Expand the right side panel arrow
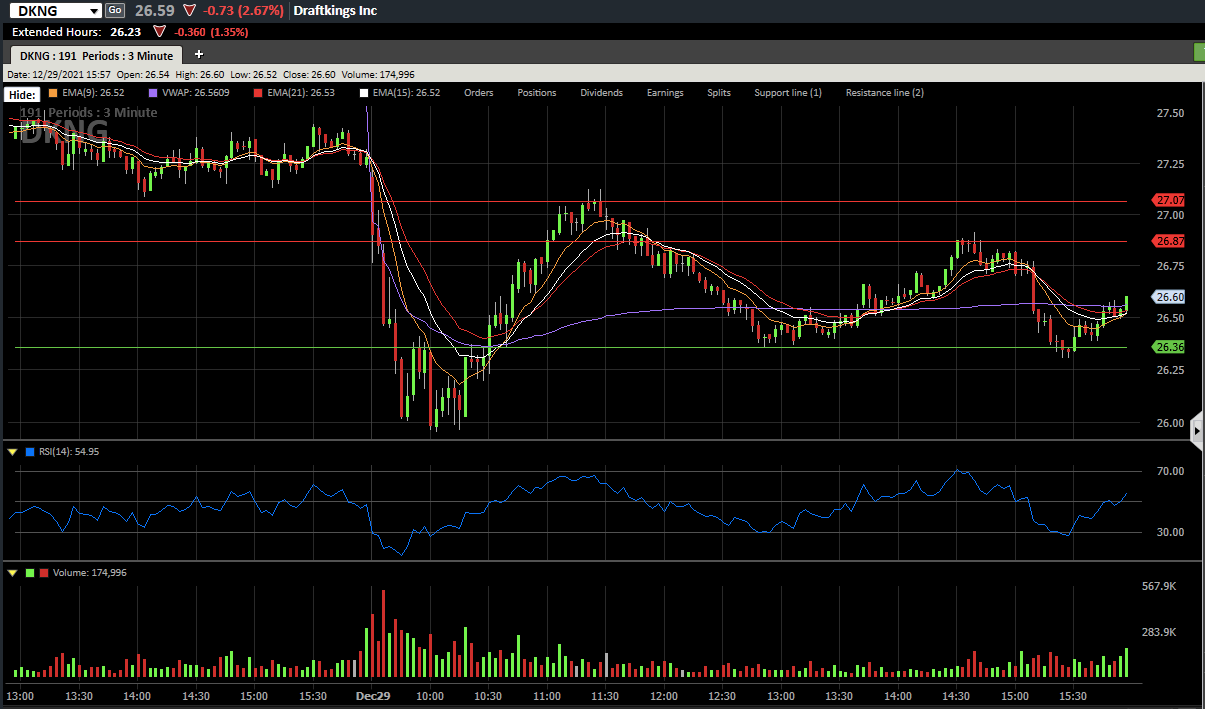 (1197, 431)
